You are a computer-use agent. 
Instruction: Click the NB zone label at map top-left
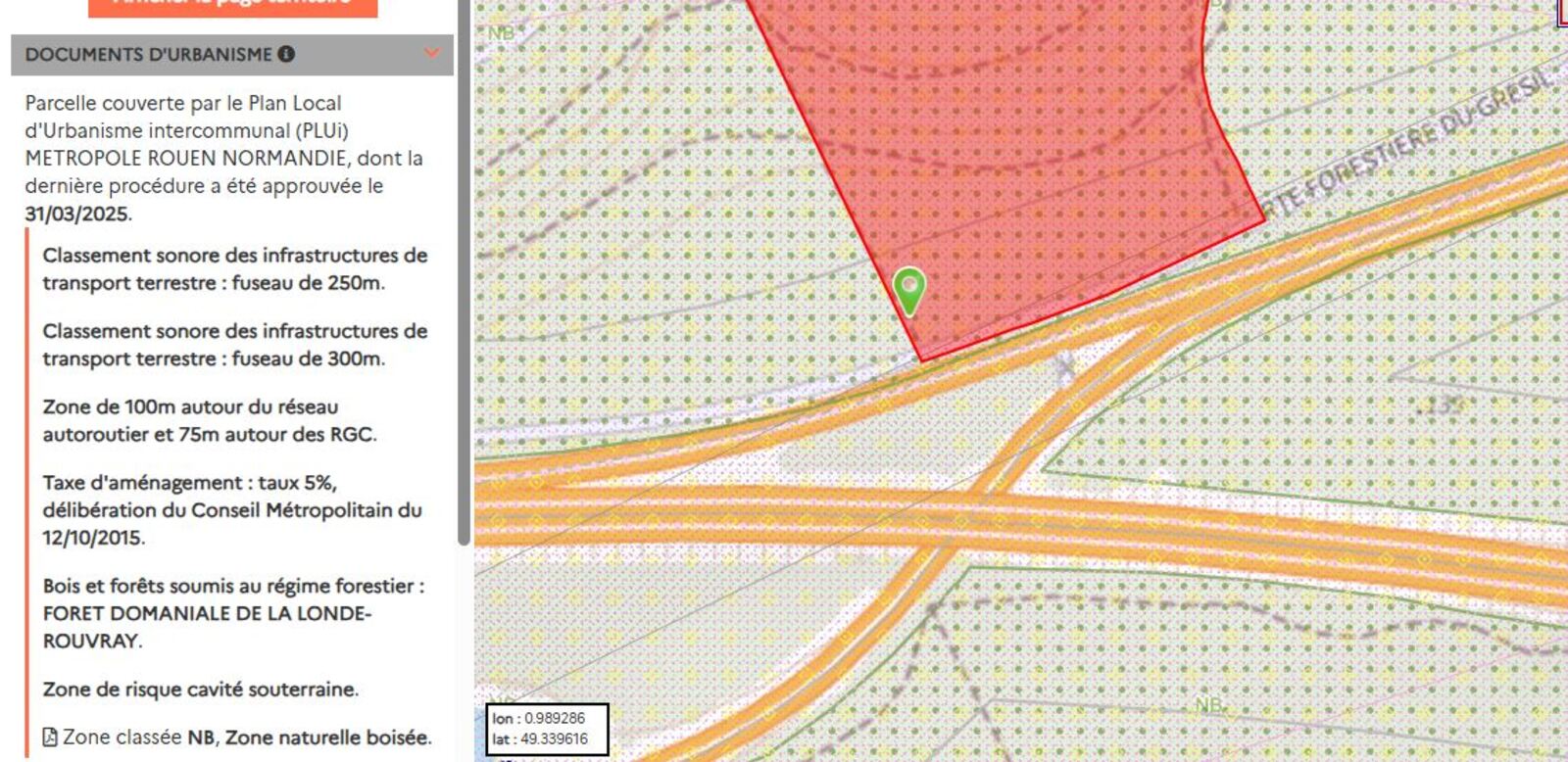501,33
